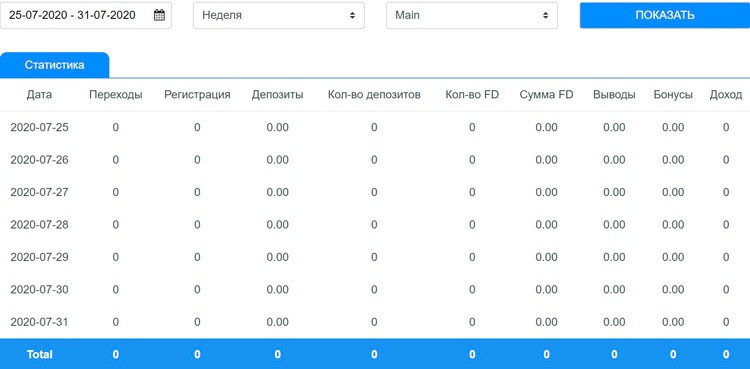Click Сумма FD value for 2020-07-26
This screenshot has width=750, height=369.
pos(546,160)
